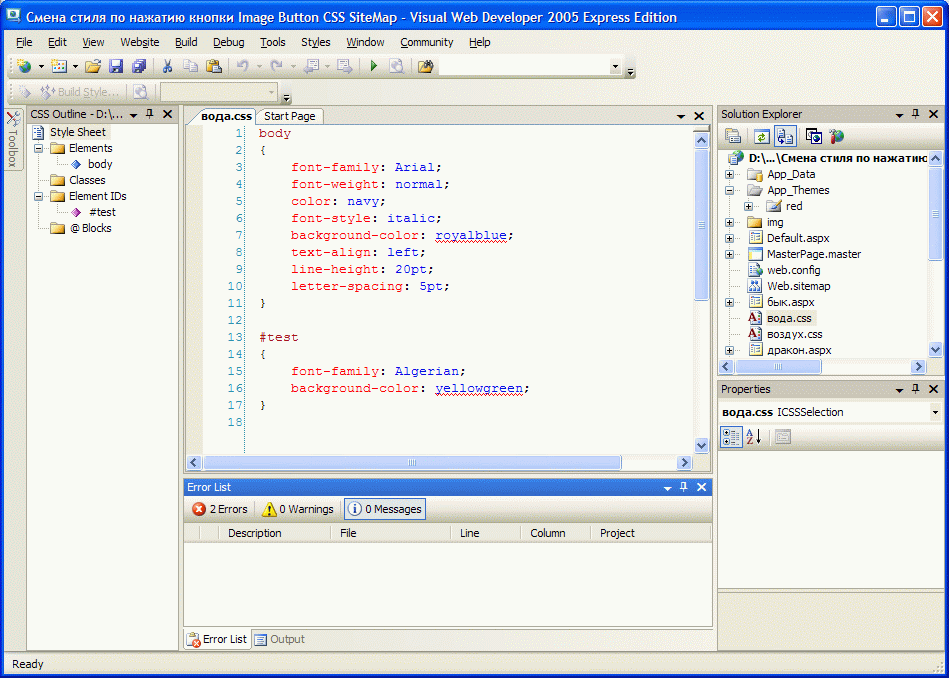Screen dimensions: 949x678
Task: Click the Description column header
Action: point(275,533)
